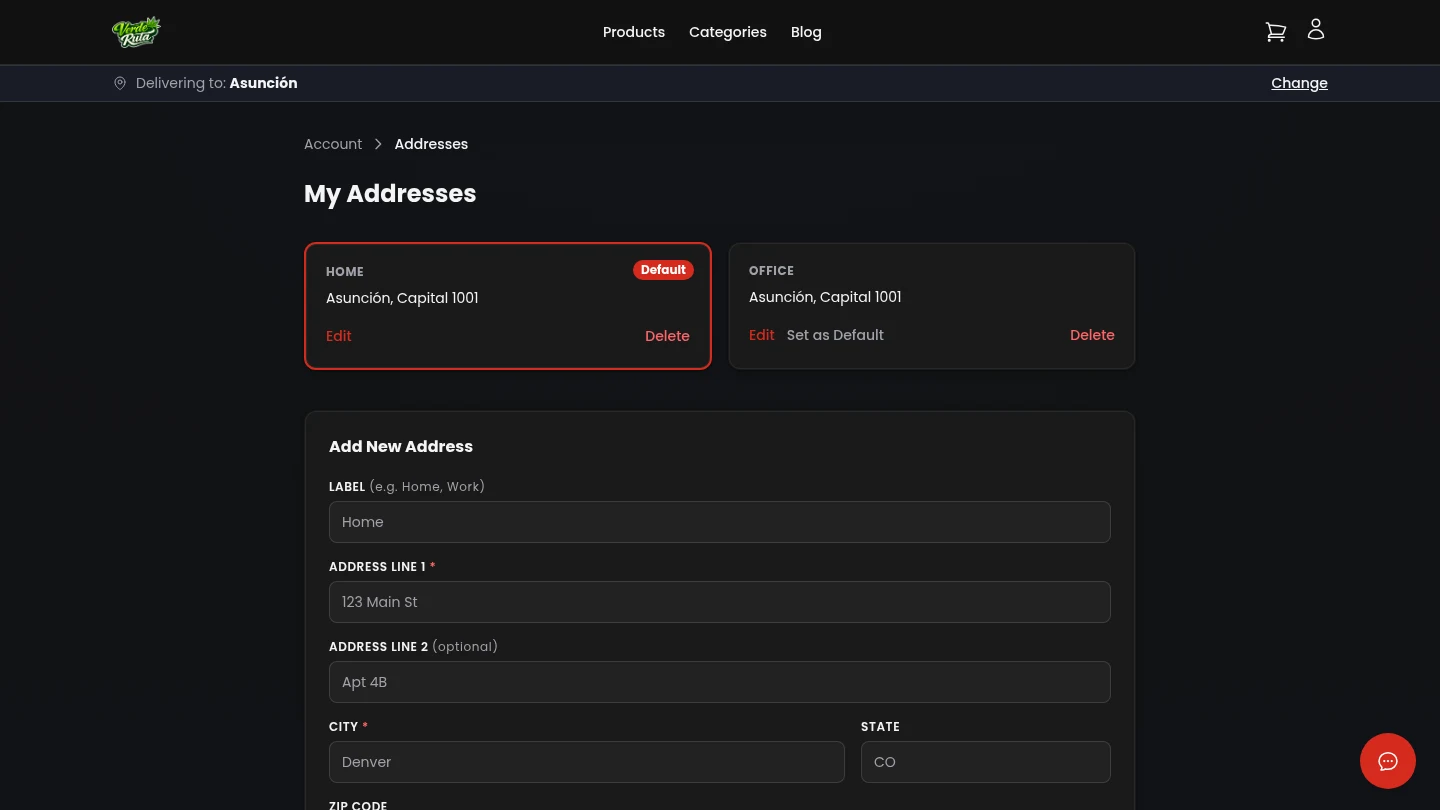The image size is (1440, 810).
Task: Go back via the Account breadcrumb
Action: pyautogui.click(x=333, y=144)
